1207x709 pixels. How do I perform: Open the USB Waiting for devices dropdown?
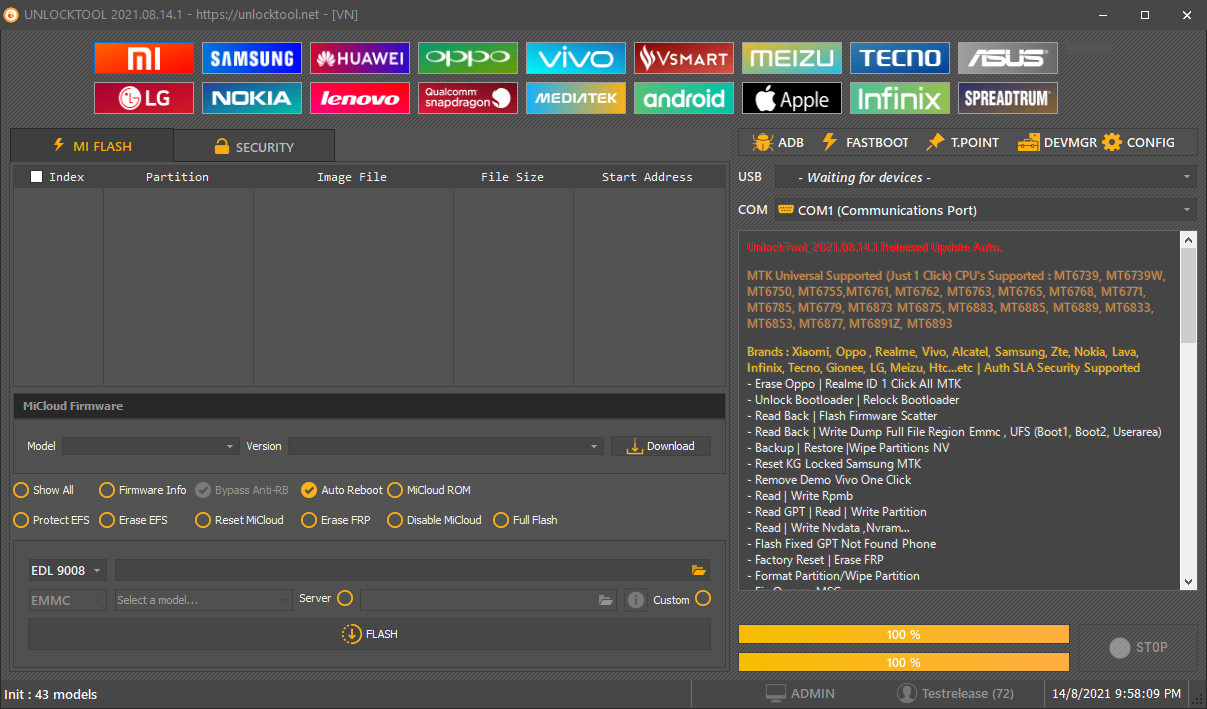[986, 177]
